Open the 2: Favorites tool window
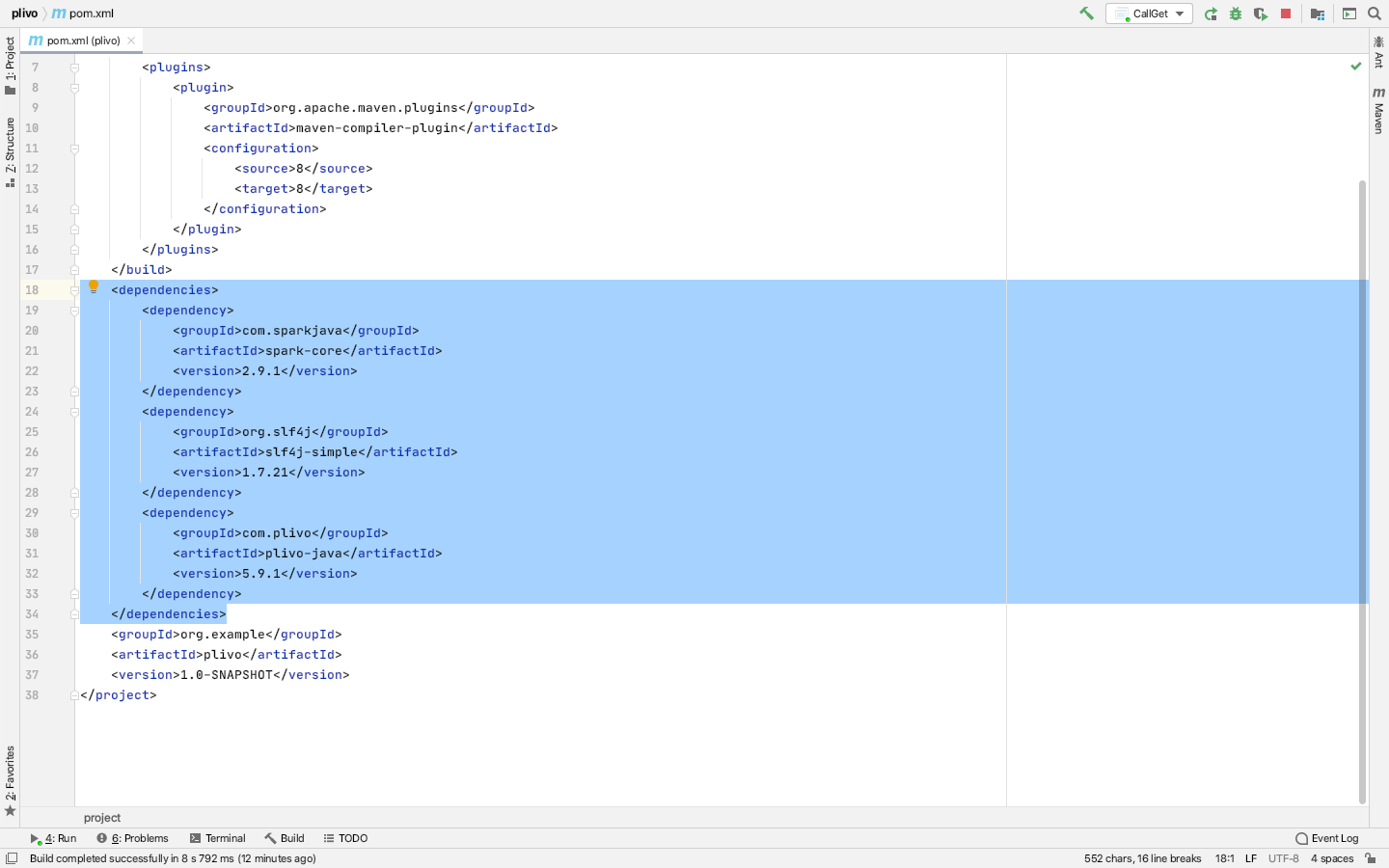 10,780
